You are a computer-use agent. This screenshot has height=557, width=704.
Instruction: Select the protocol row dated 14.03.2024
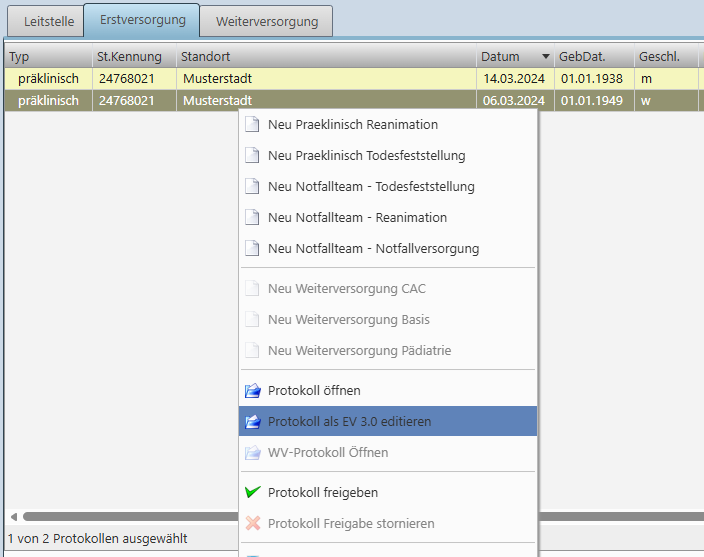(x=300, y=78)
